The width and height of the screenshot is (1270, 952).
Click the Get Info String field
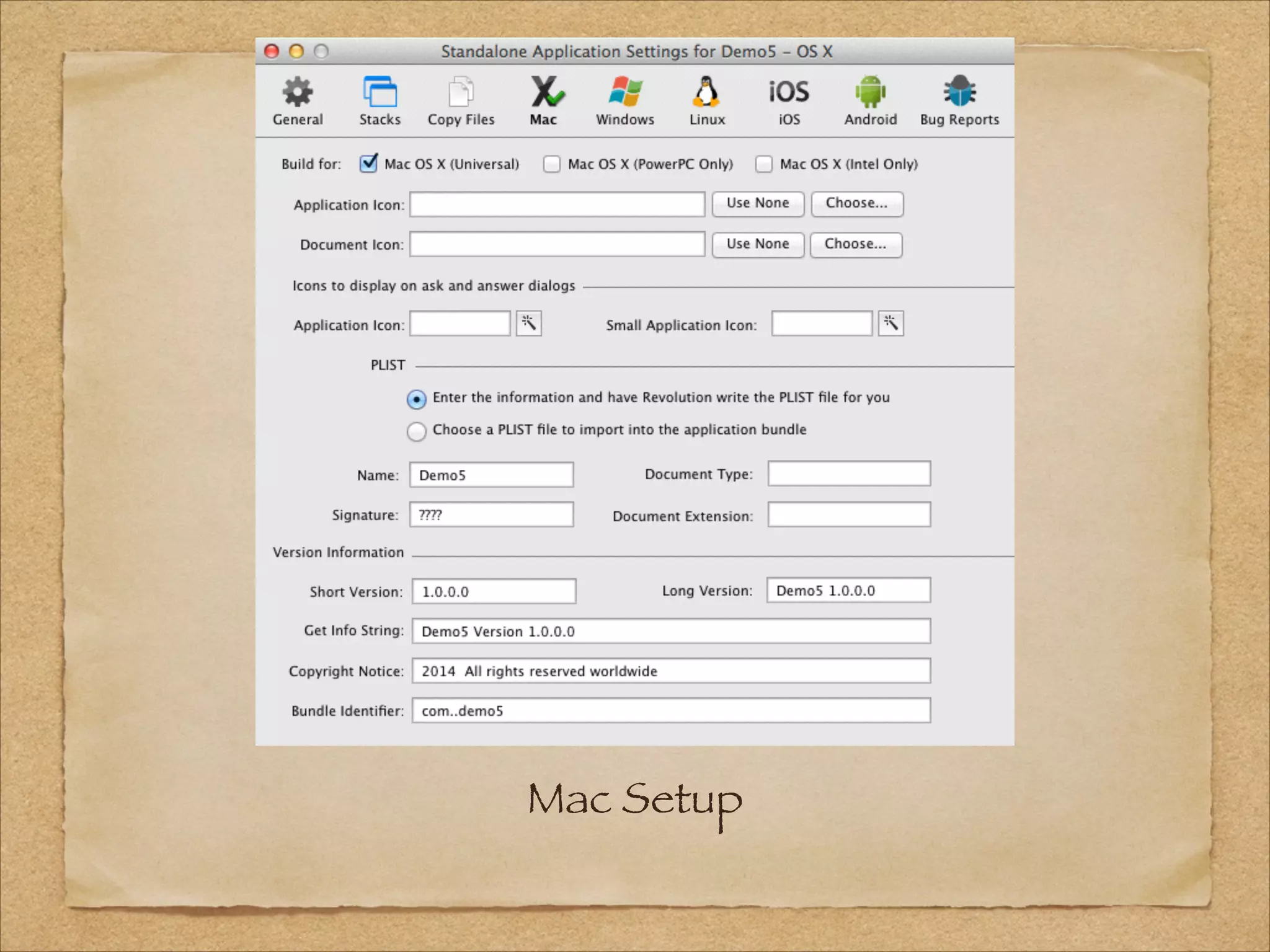click(x=671, y=631)
